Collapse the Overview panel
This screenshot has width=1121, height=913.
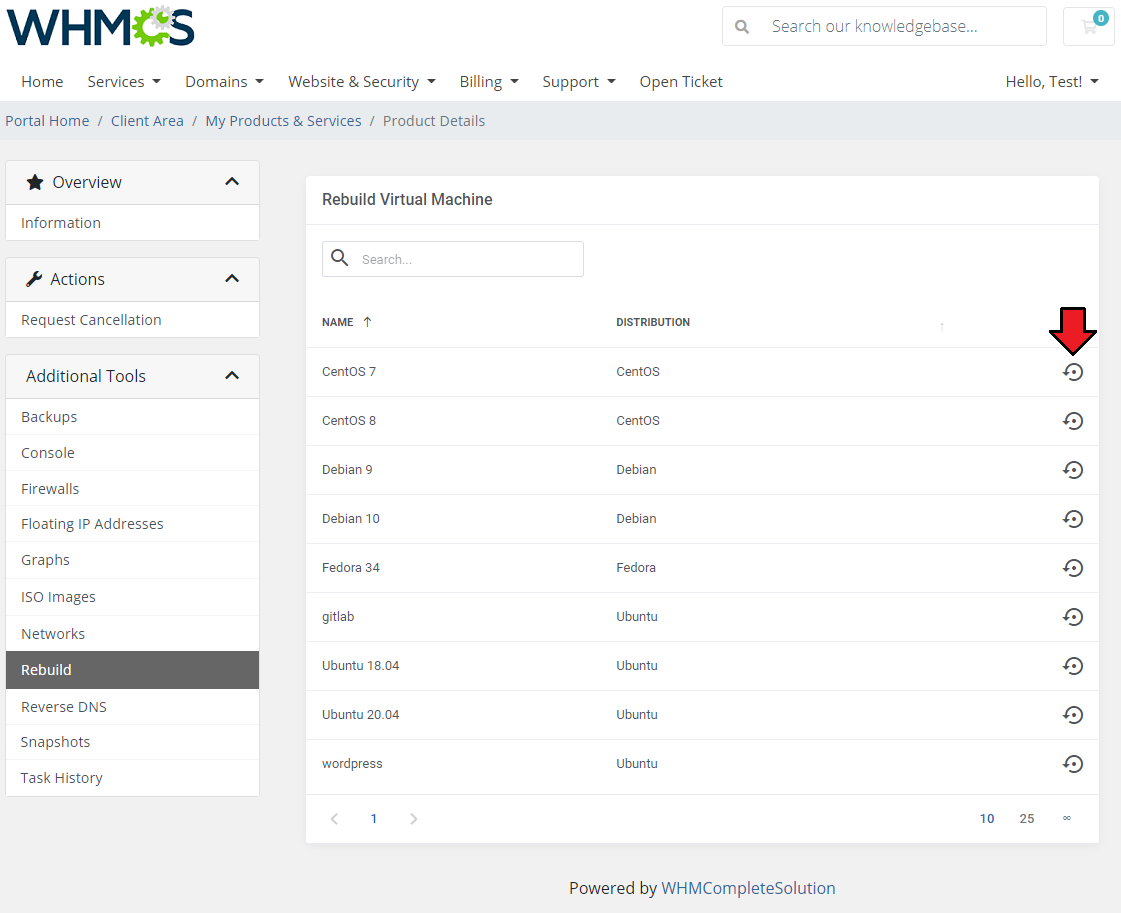[232, 182]
